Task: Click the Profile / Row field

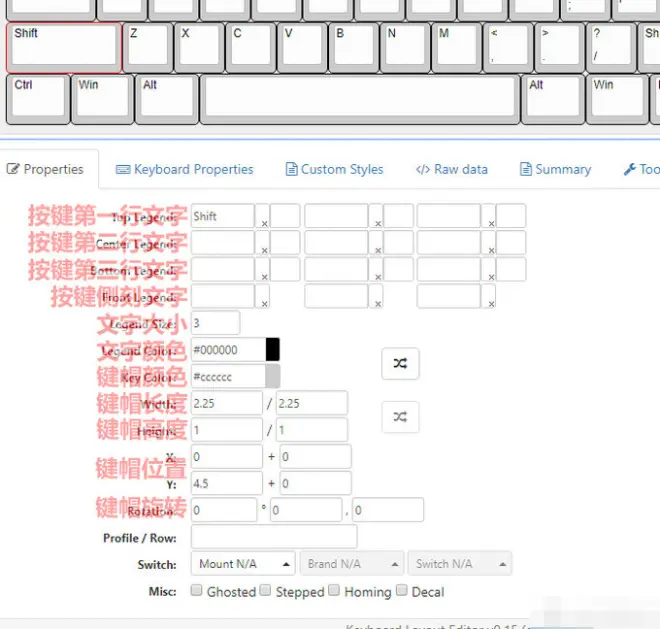Action: 274,536
